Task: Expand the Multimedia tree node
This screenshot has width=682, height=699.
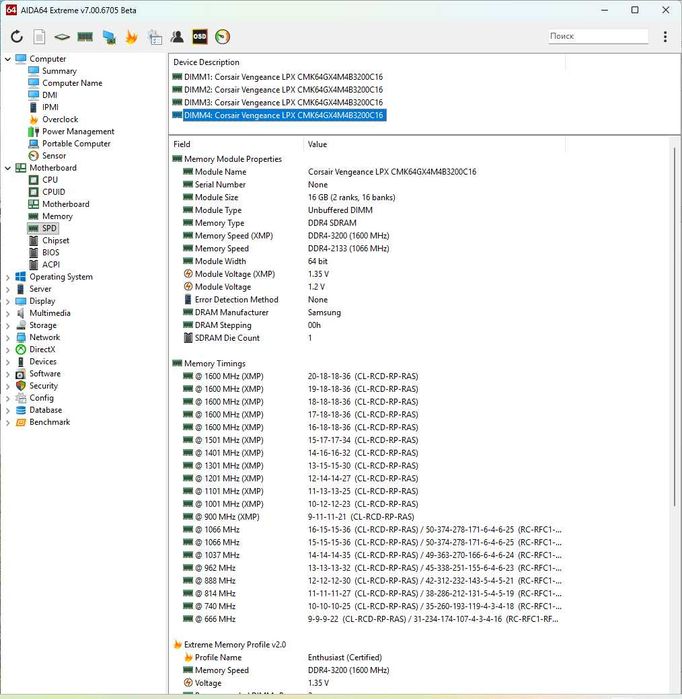Action: click(x=8, y=313)
